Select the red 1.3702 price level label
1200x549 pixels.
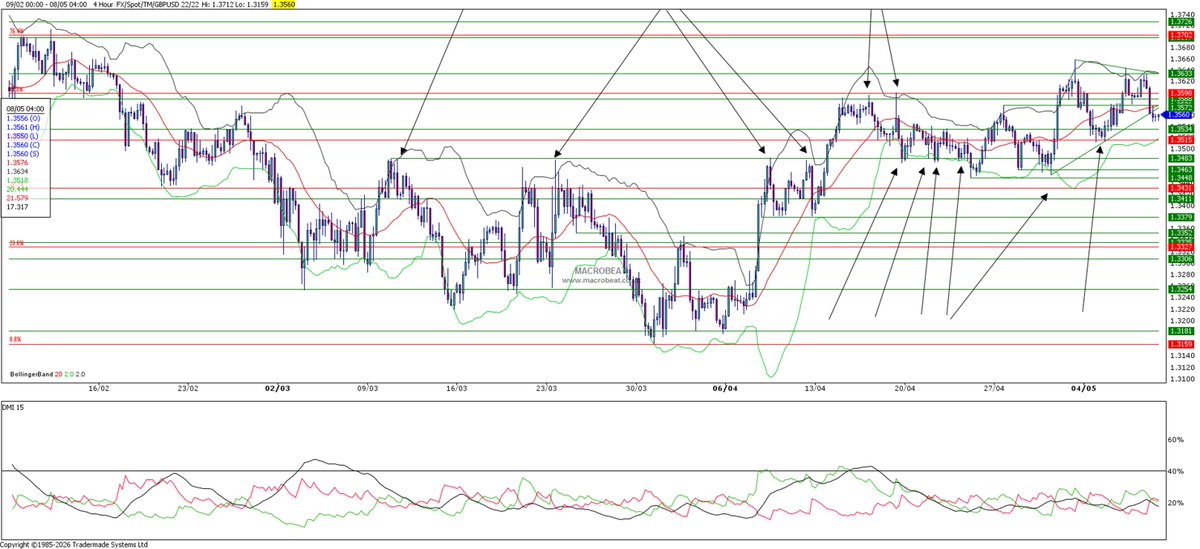1181,35
